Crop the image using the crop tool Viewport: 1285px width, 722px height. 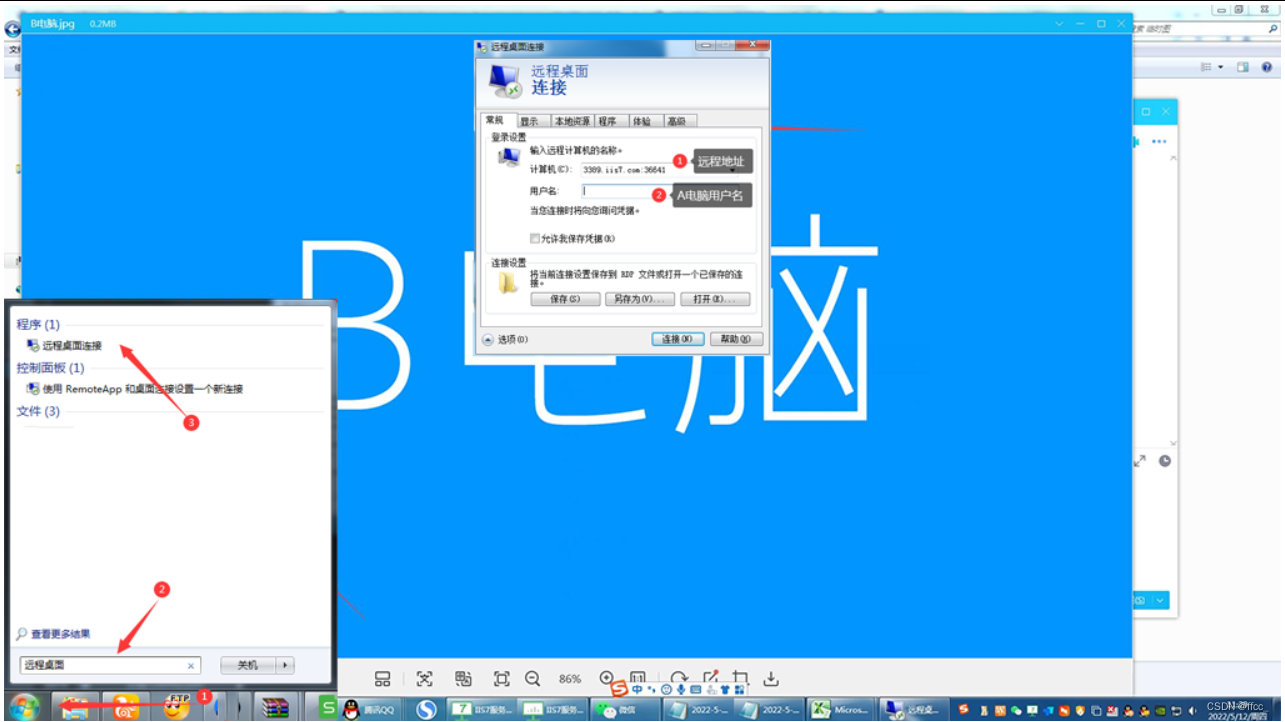741,679
